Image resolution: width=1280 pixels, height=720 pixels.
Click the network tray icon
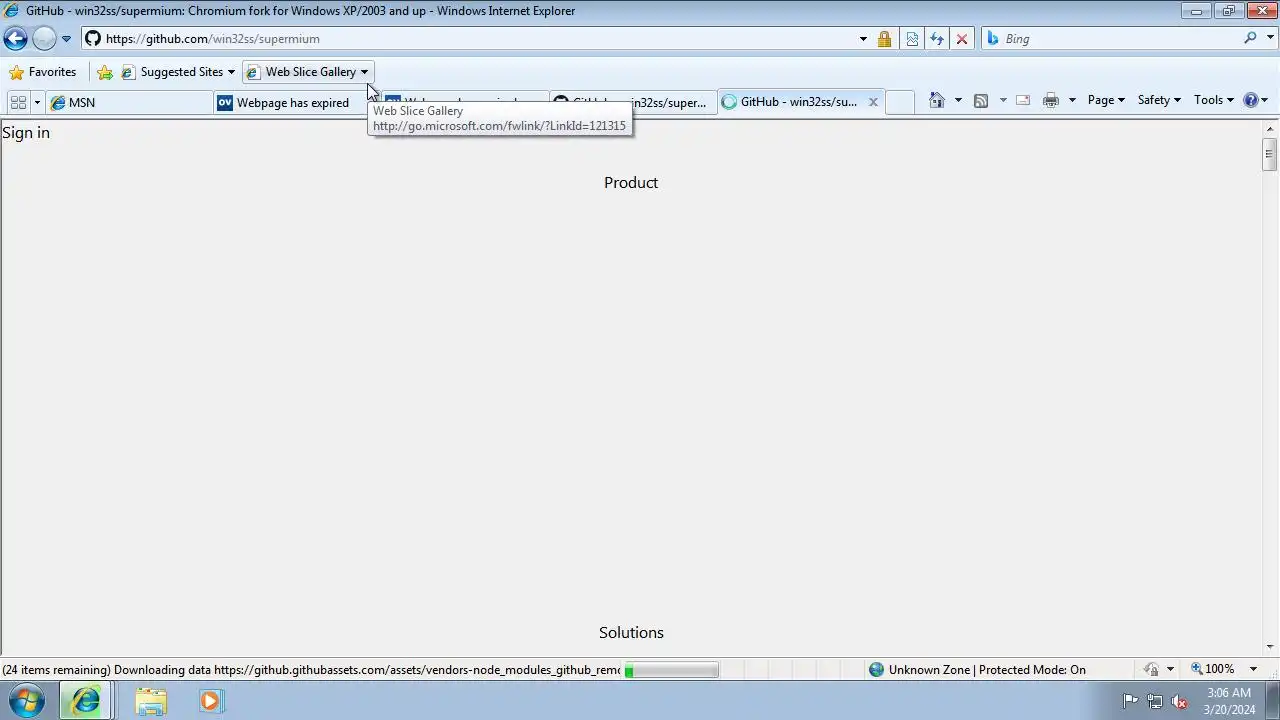point(1155,701)
